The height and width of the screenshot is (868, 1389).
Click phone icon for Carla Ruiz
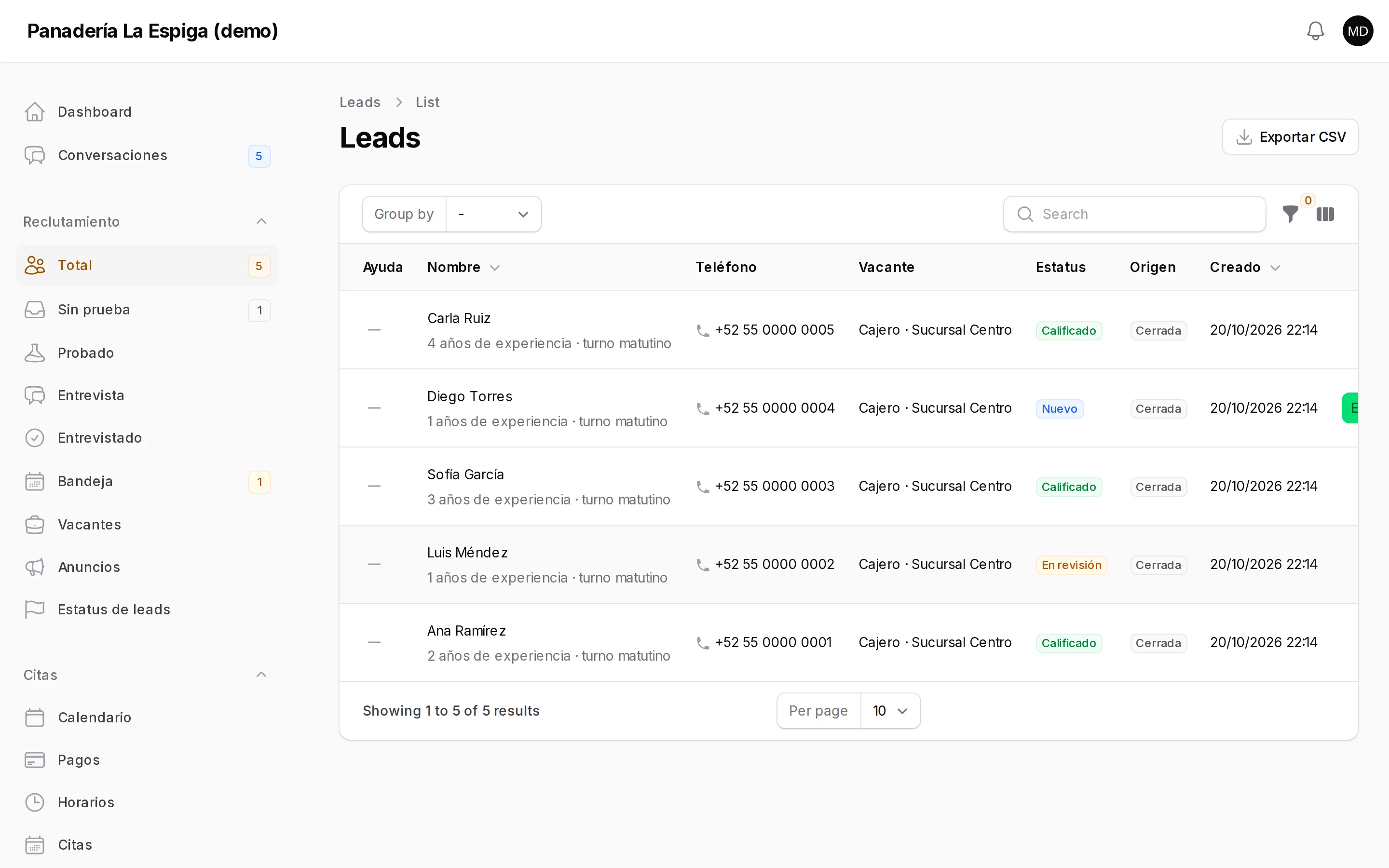tap(703, 331)
